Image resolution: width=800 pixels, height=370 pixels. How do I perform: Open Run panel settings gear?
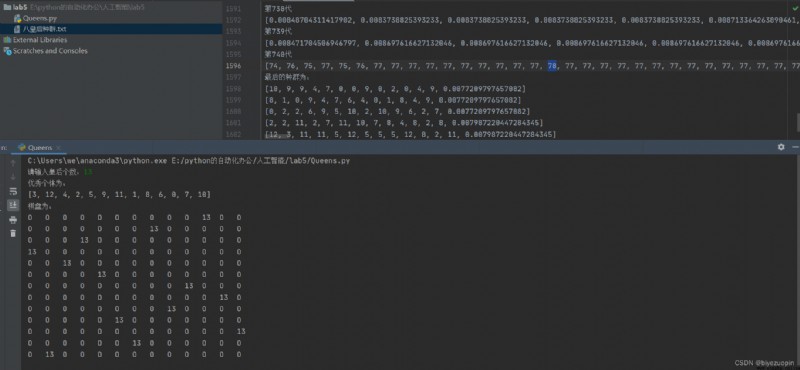(781, 147)
